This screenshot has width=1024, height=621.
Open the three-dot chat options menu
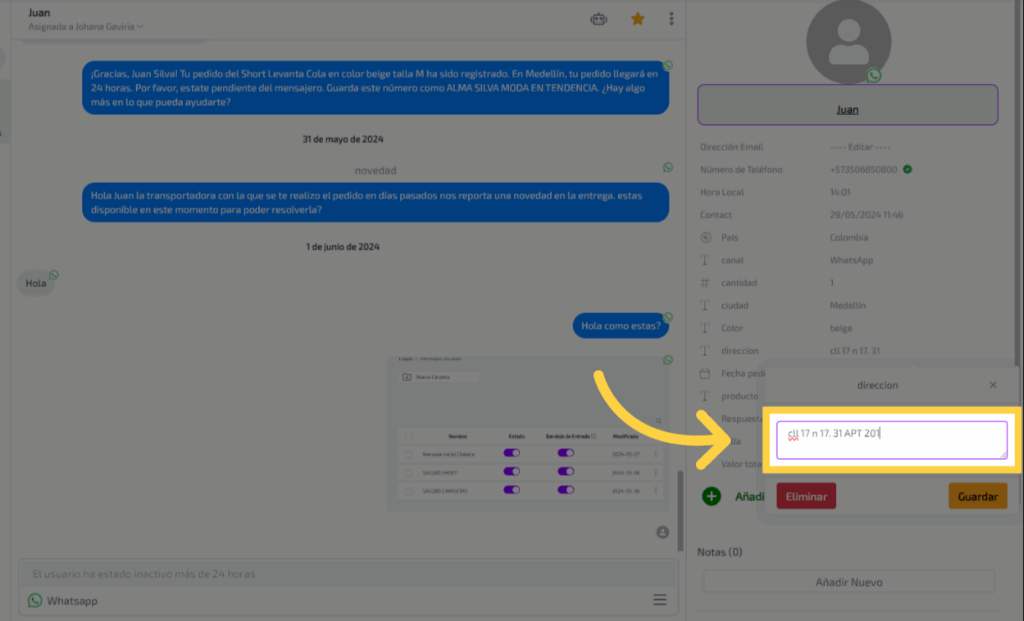tap(671, 18)
